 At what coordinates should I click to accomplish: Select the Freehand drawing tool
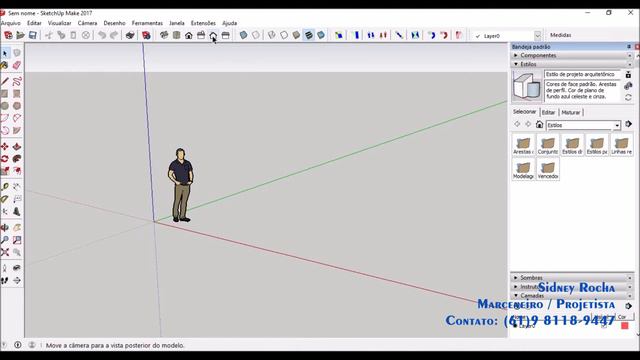point(17,81)
